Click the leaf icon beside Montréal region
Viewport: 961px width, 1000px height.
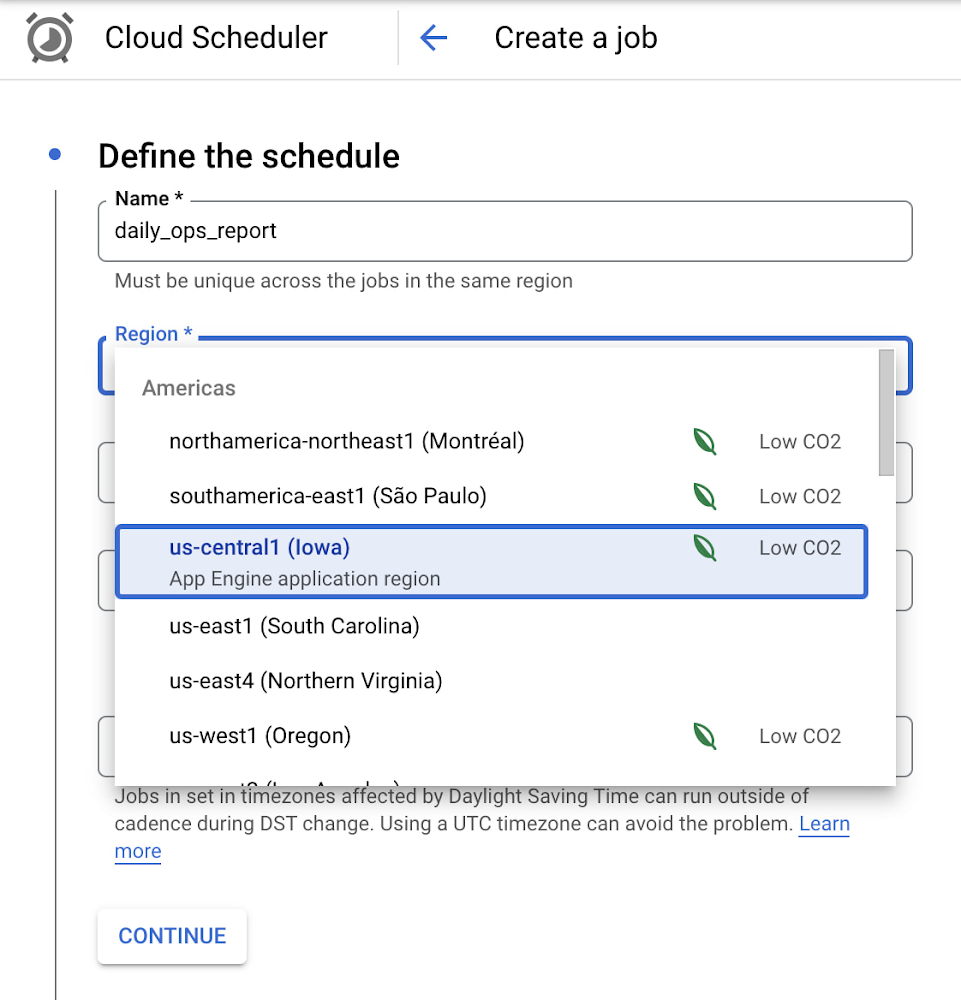click(705, 441)
